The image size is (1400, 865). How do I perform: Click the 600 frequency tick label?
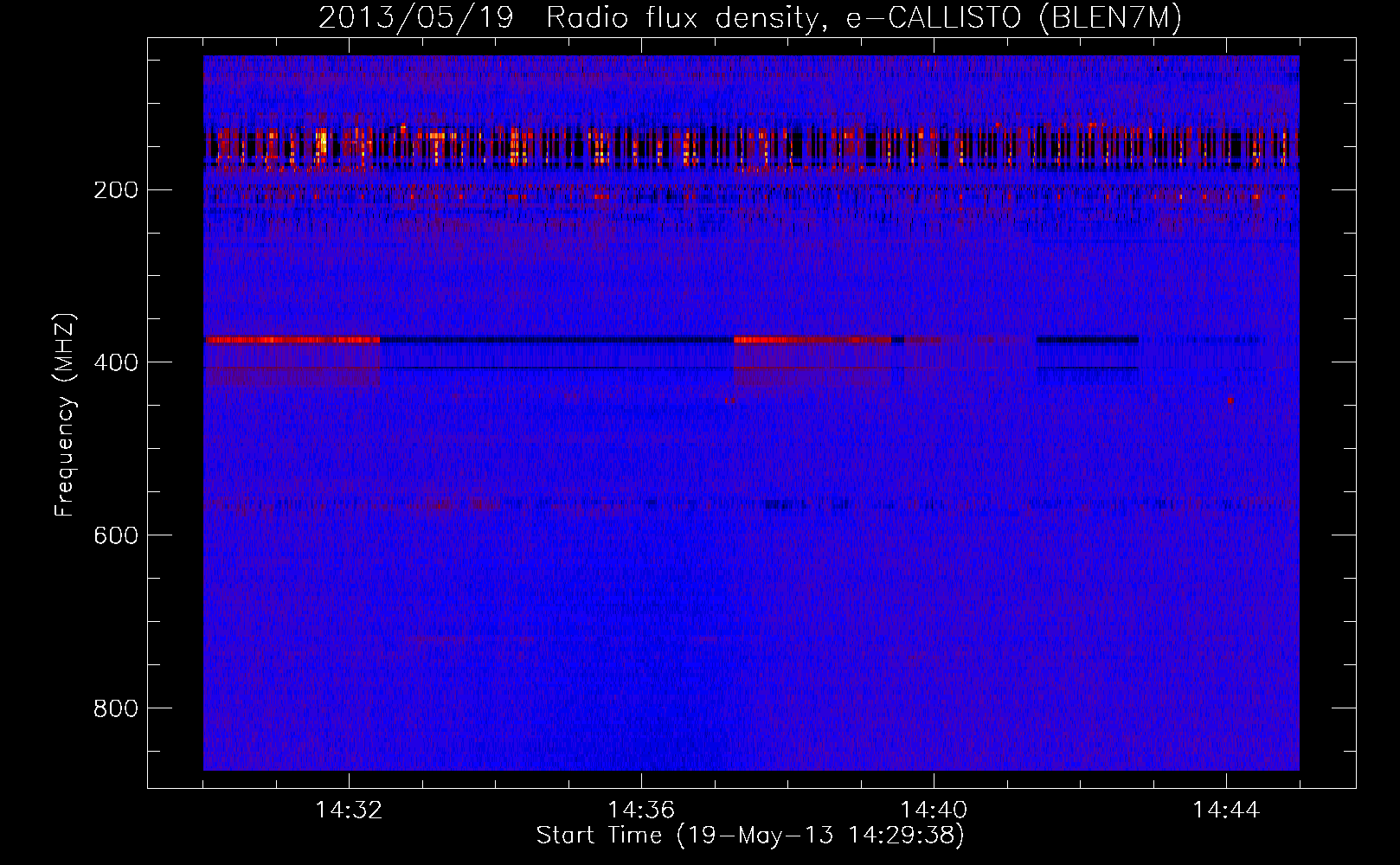[116, 535]
